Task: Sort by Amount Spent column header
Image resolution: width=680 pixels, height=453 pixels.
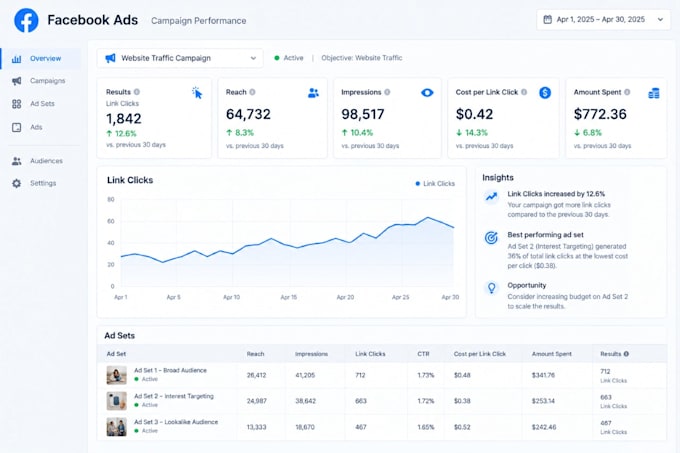Action: tap(552, 354)
